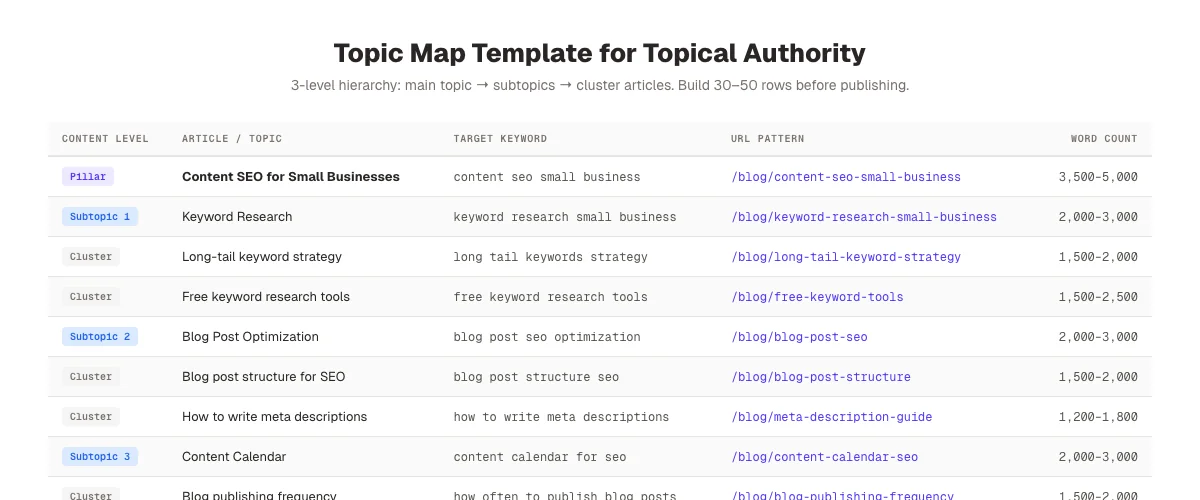Open the /blog/free-keyword-tools link
This screenshot has width=1200, height=500.
point(817,297)
